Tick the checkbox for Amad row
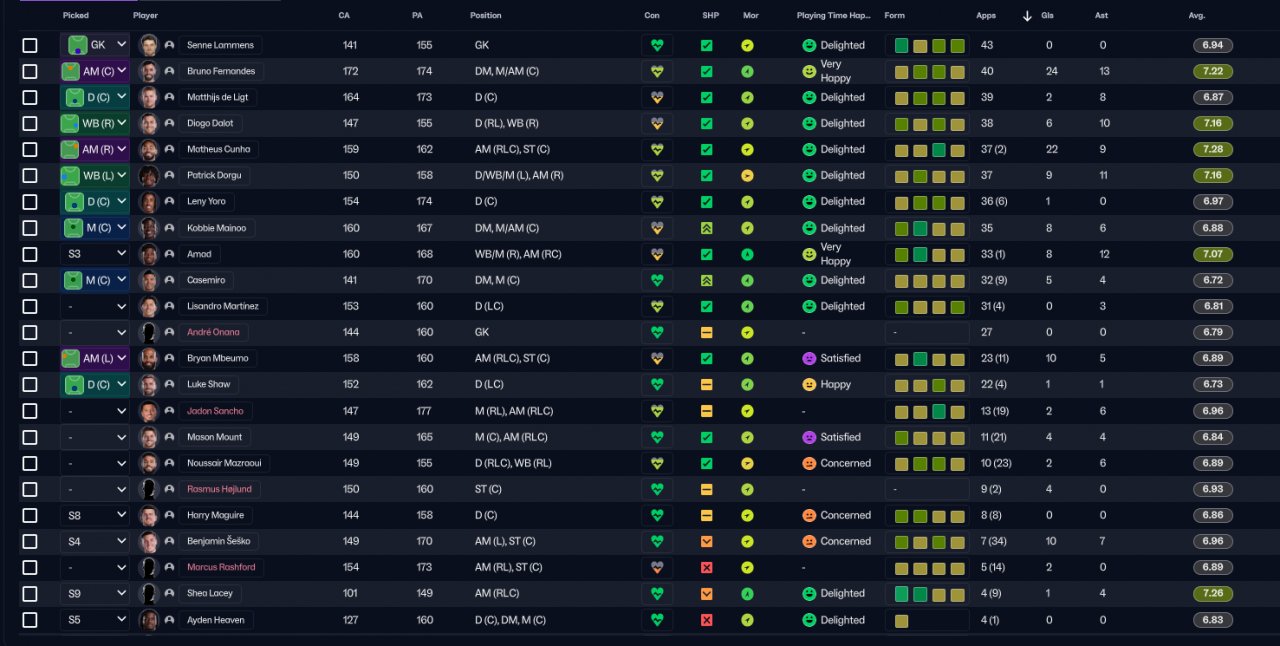 coord(30,254)
